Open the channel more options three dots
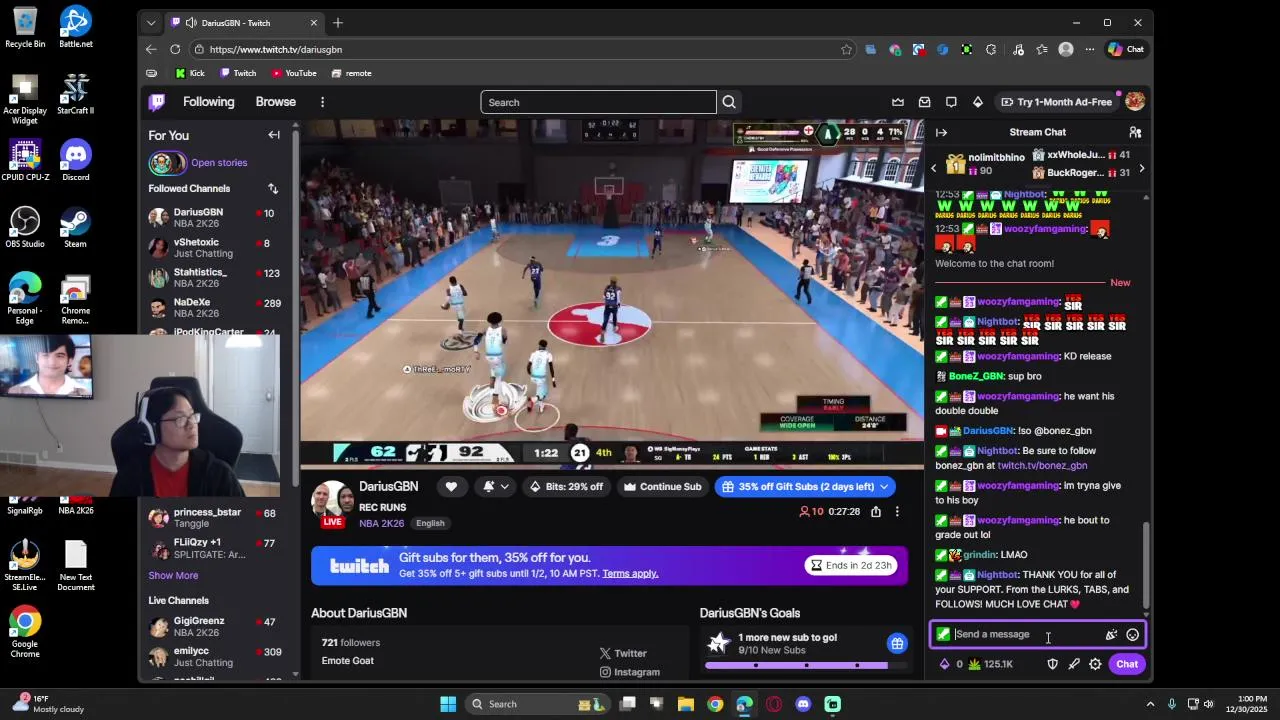Image resolution: width=1280 pixels, height=720 pixels. pyautogui.click(x=897, y=512)
